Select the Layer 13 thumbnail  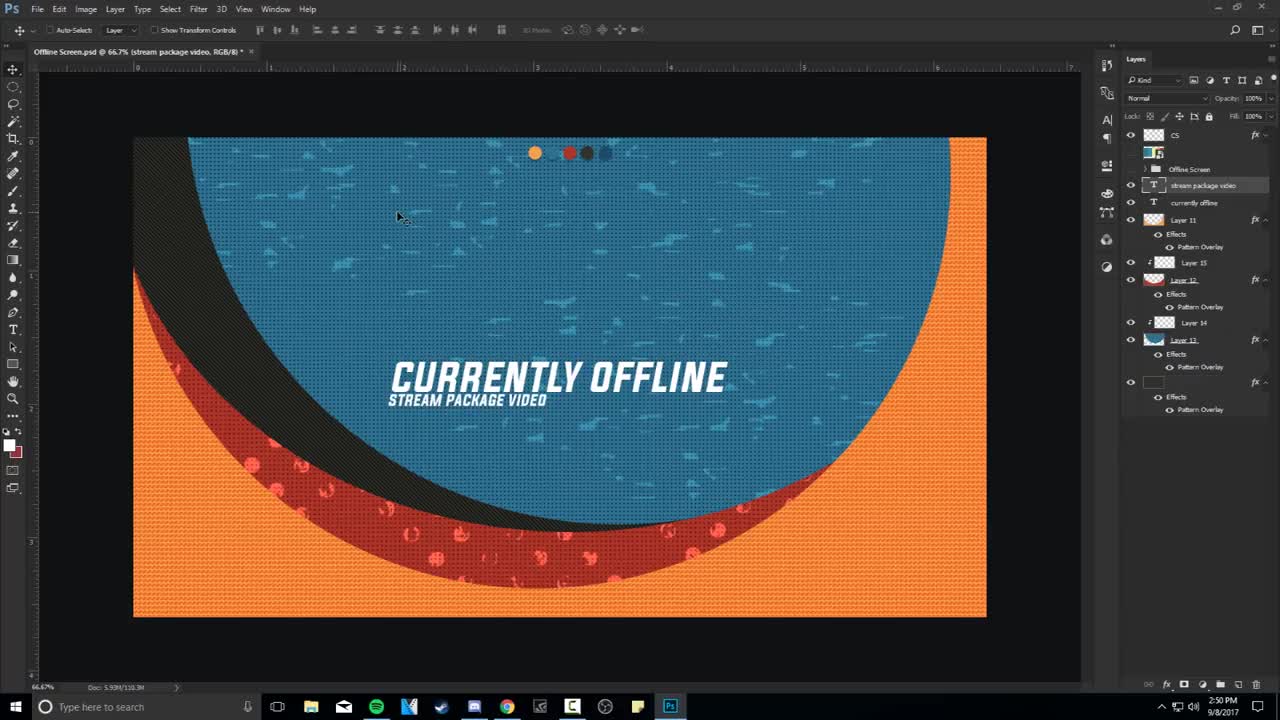click(x=1154, y=340)
